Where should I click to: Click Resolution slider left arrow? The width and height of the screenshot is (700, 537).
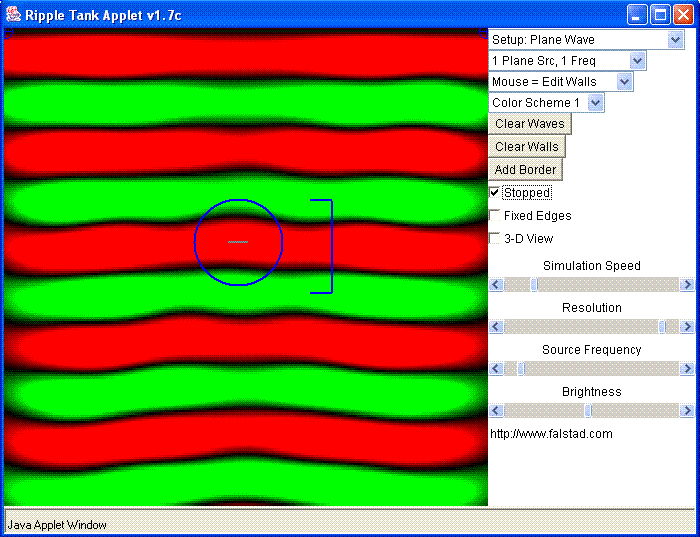pos(496,327)
